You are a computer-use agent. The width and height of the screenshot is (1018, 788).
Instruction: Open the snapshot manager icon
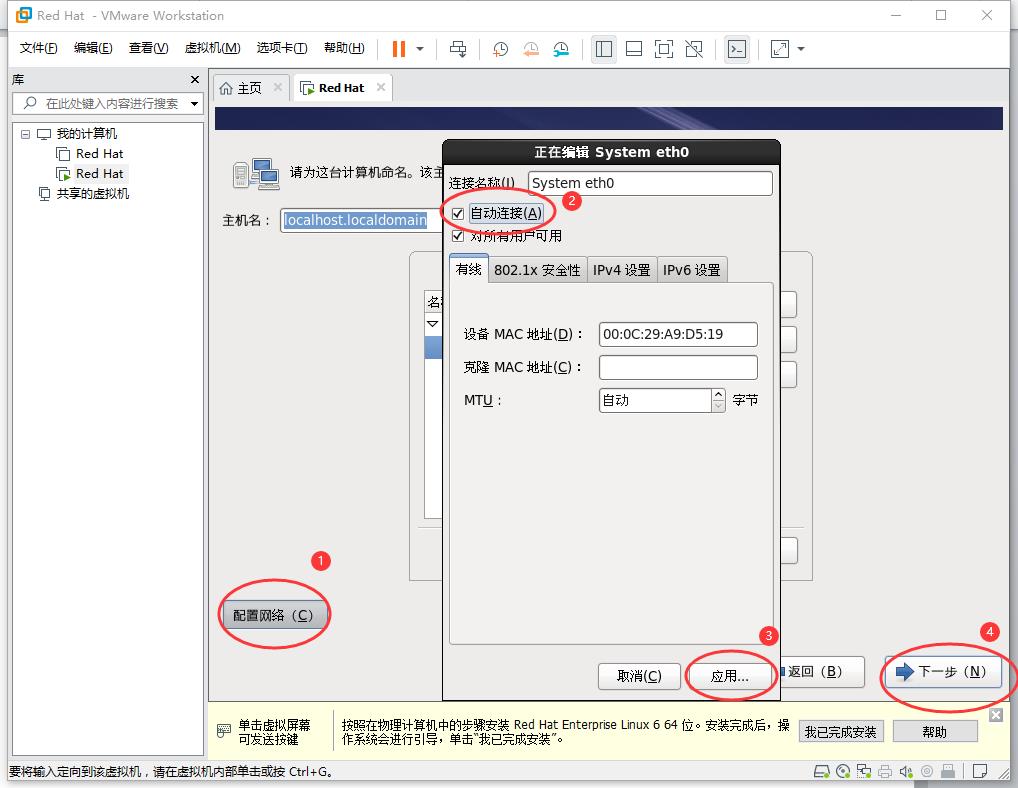point(561,49)
